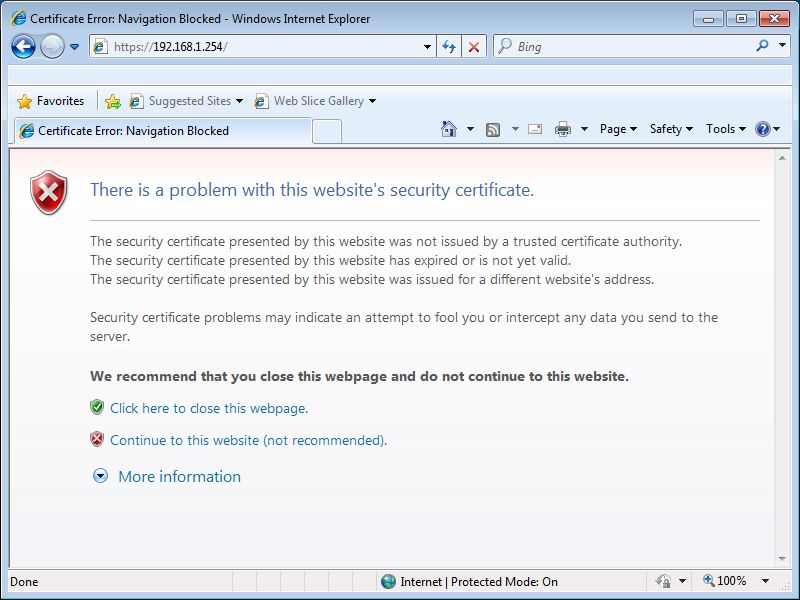The width and height of the screenshot is (800, 600).
Task: Open the Suggested Sites dropdown
Action: (x=240, y=100)
